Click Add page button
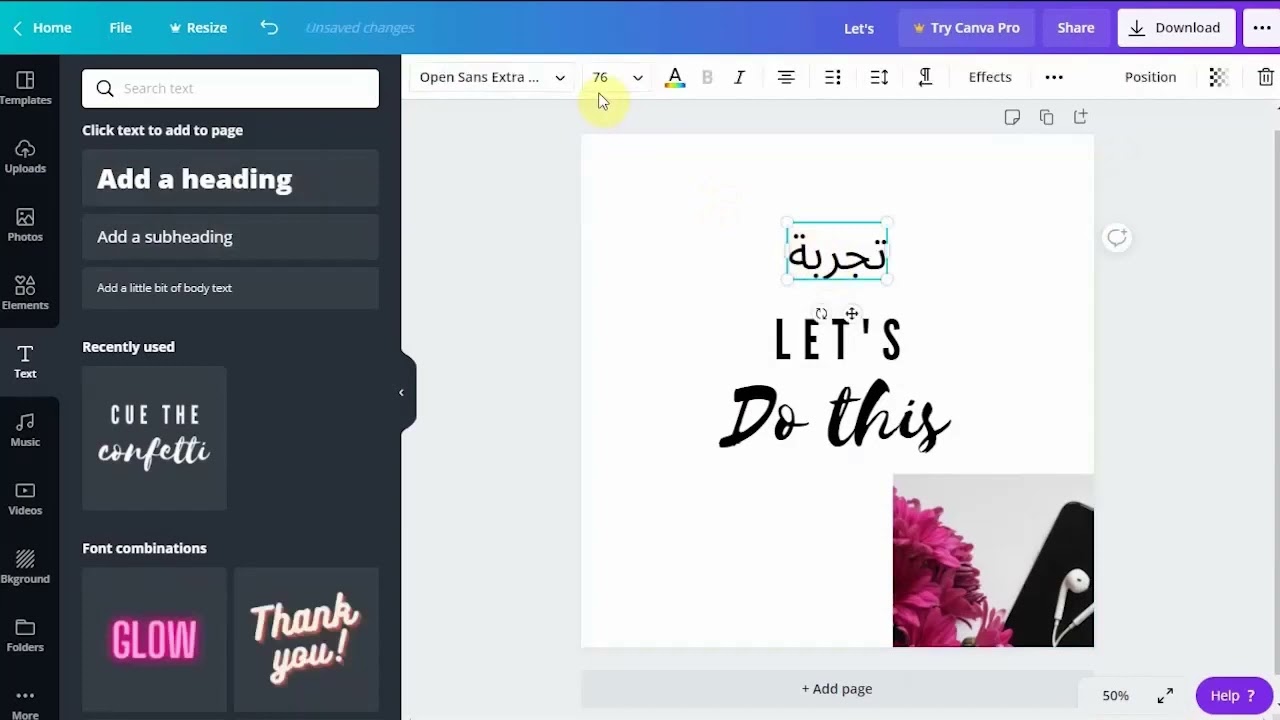1280x720 pixels. (x=837, y=689)
